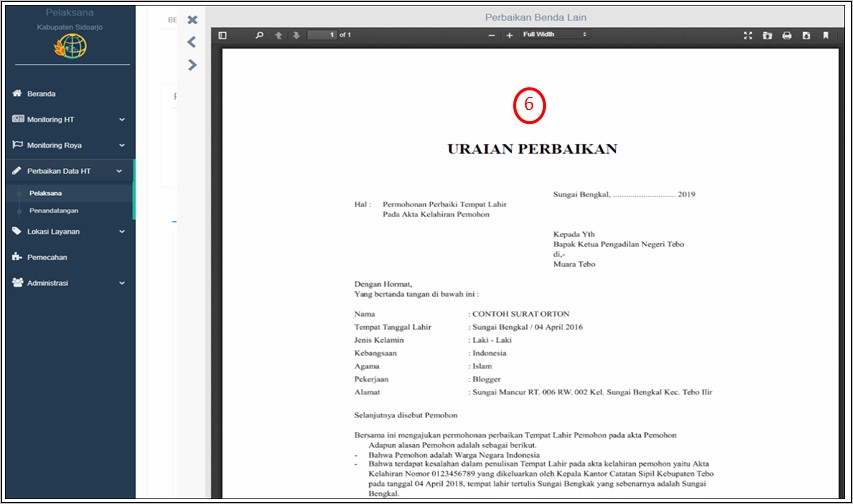The image size is (853, 504).
Task: Click the CONTOH SURAT ORTON name value
Action: pos(521,314)
